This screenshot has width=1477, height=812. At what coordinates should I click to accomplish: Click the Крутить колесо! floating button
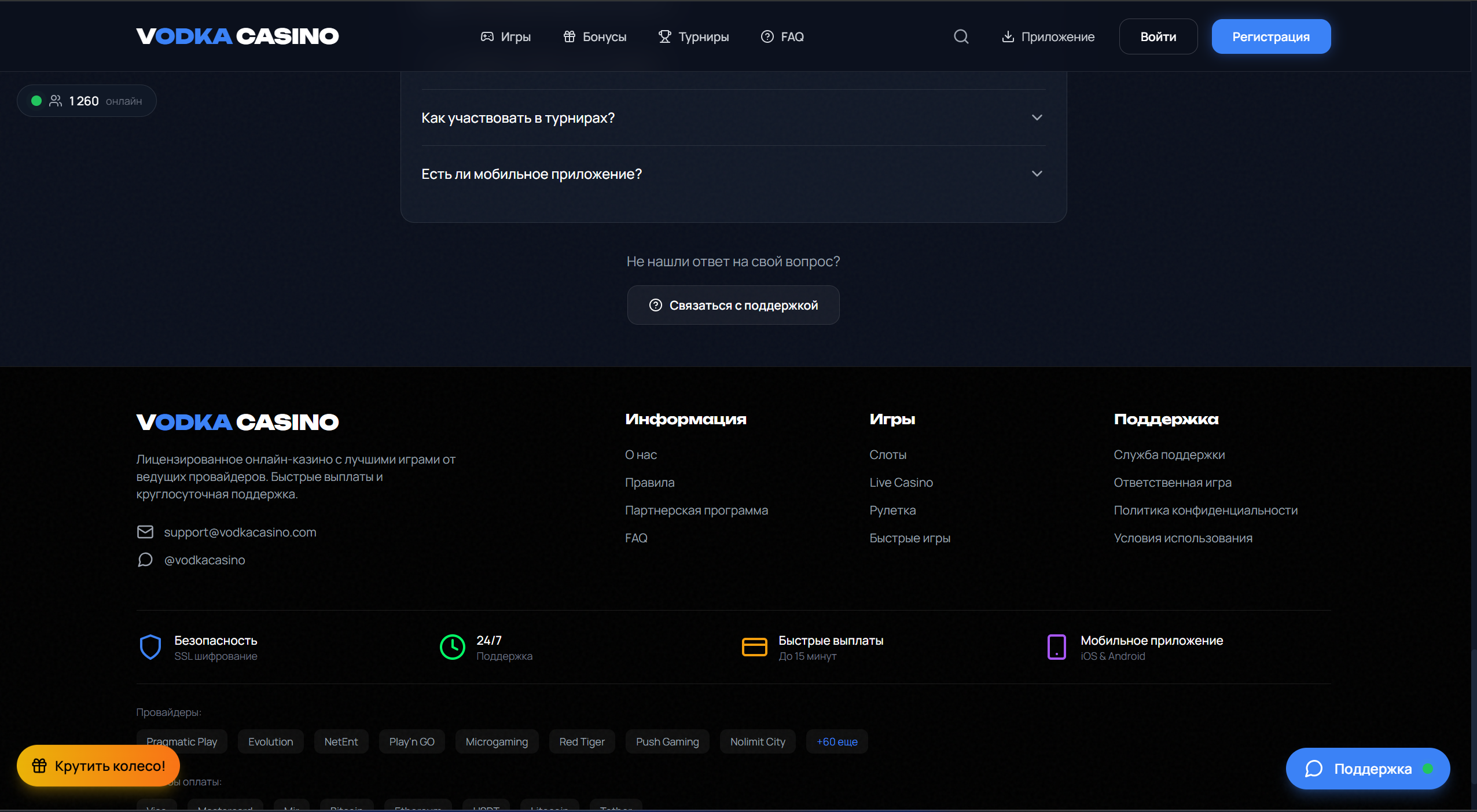(98, 766)
